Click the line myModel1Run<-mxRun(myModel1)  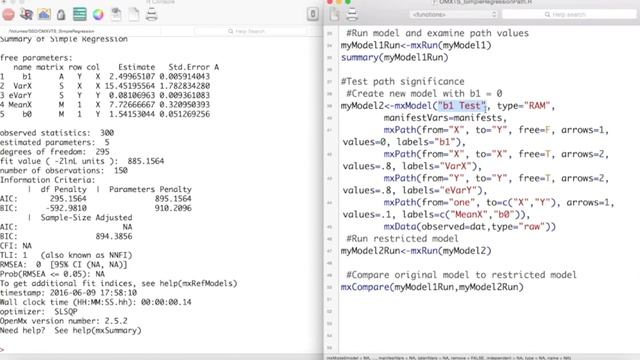[416, 45]
